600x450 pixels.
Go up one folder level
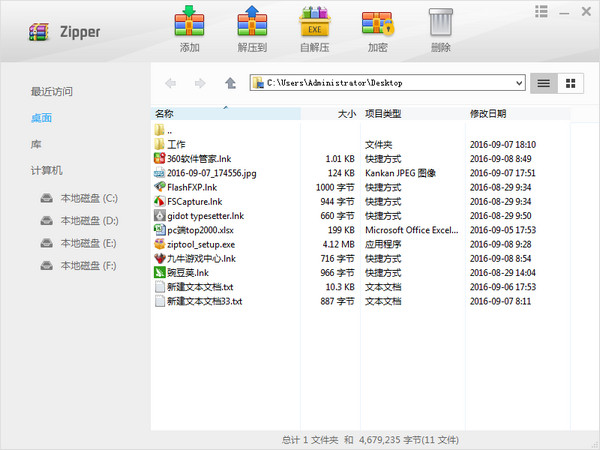point(231,83)
